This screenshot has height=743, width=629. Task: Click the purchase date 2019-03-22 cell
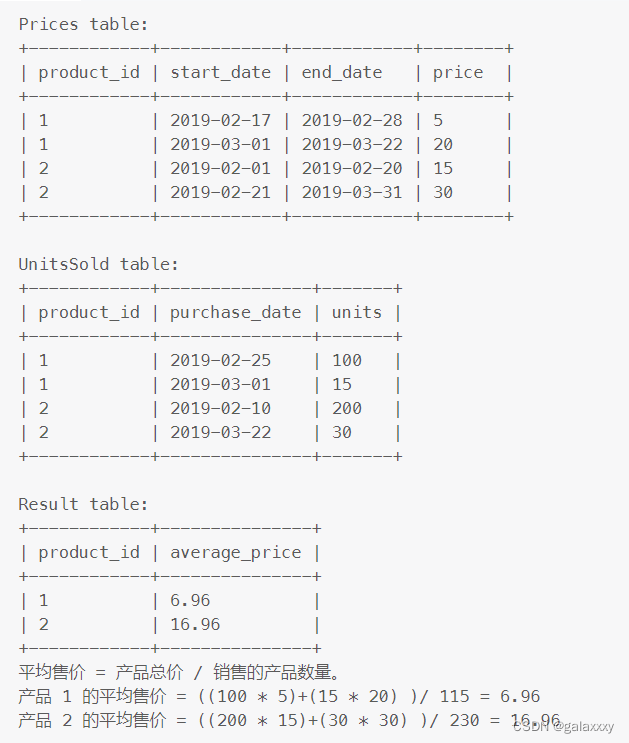(220, 433)
